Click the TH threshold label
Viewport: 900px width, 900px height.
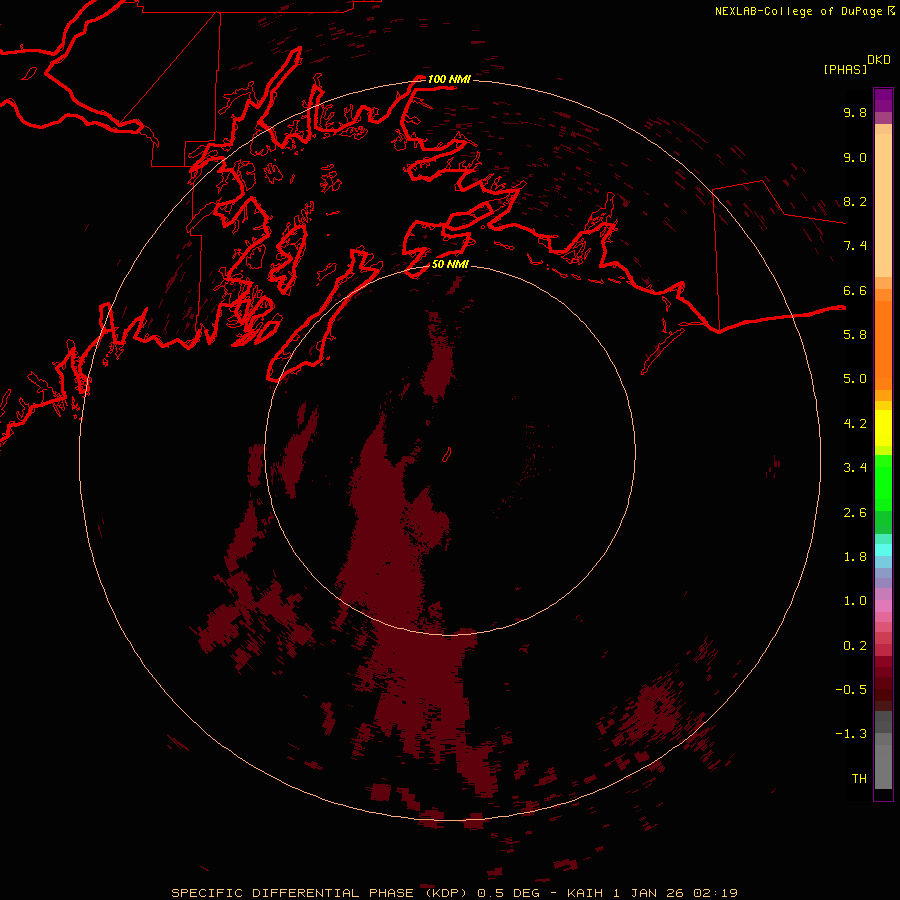click(859, 779)
